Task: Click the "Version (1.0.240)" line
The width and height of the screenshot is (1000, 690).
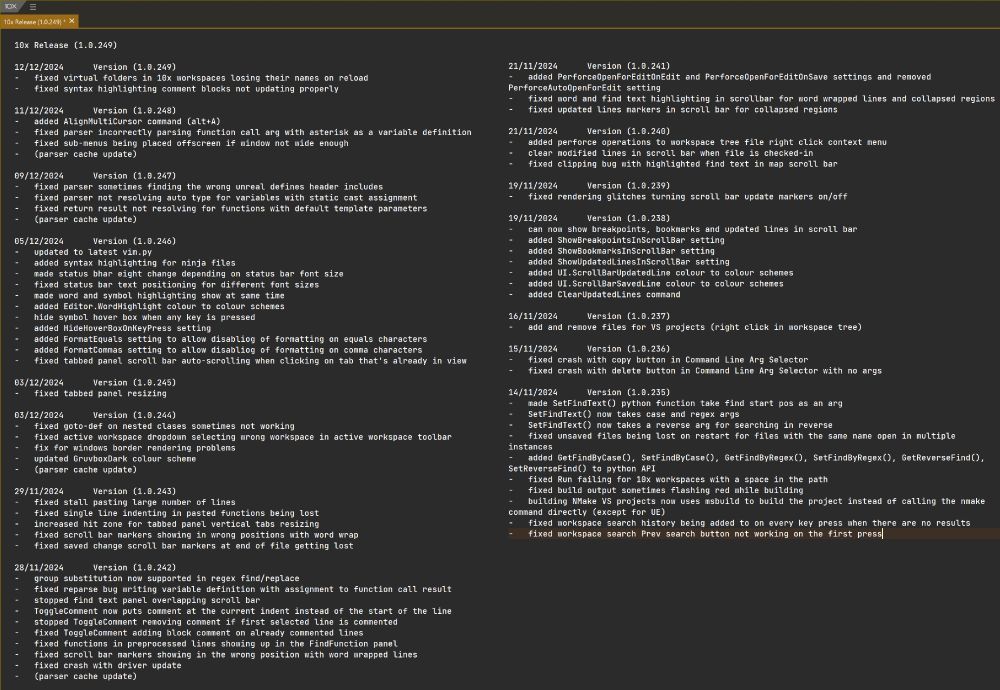Action: pyautogui.click(x=589, y=131)
